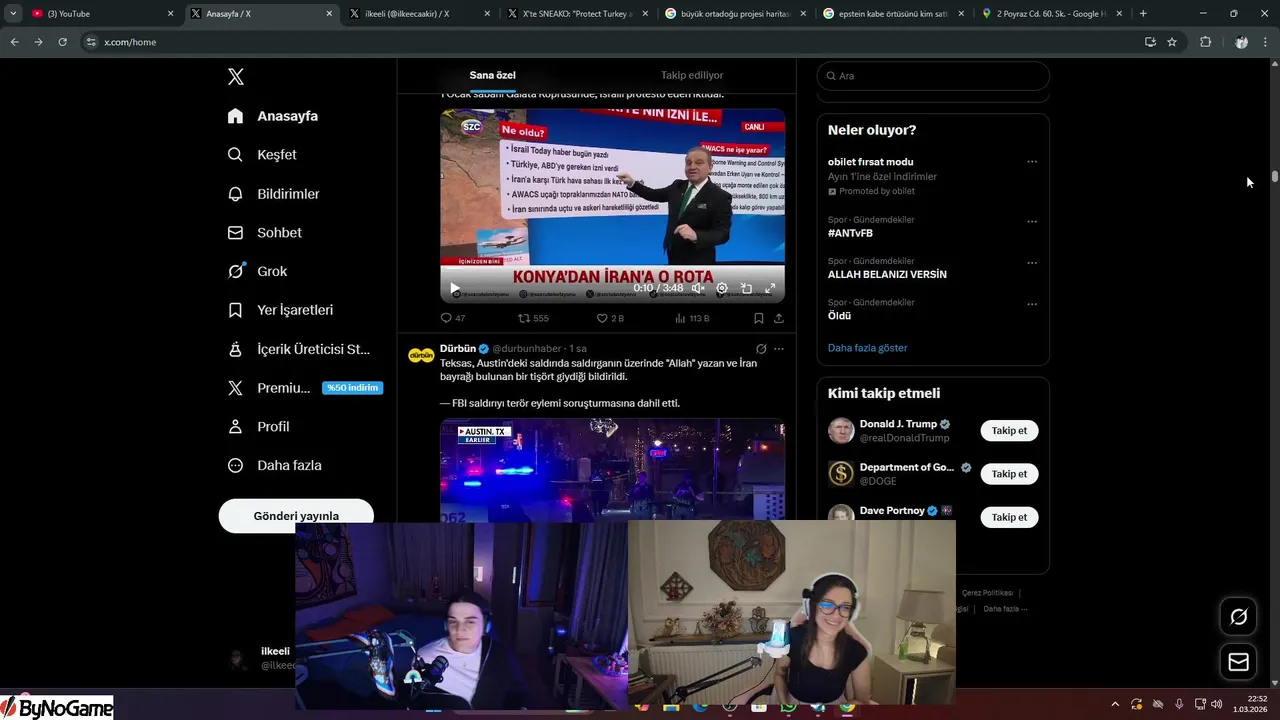Open options for obilet fırsat modu

(x=1032, y=162)
